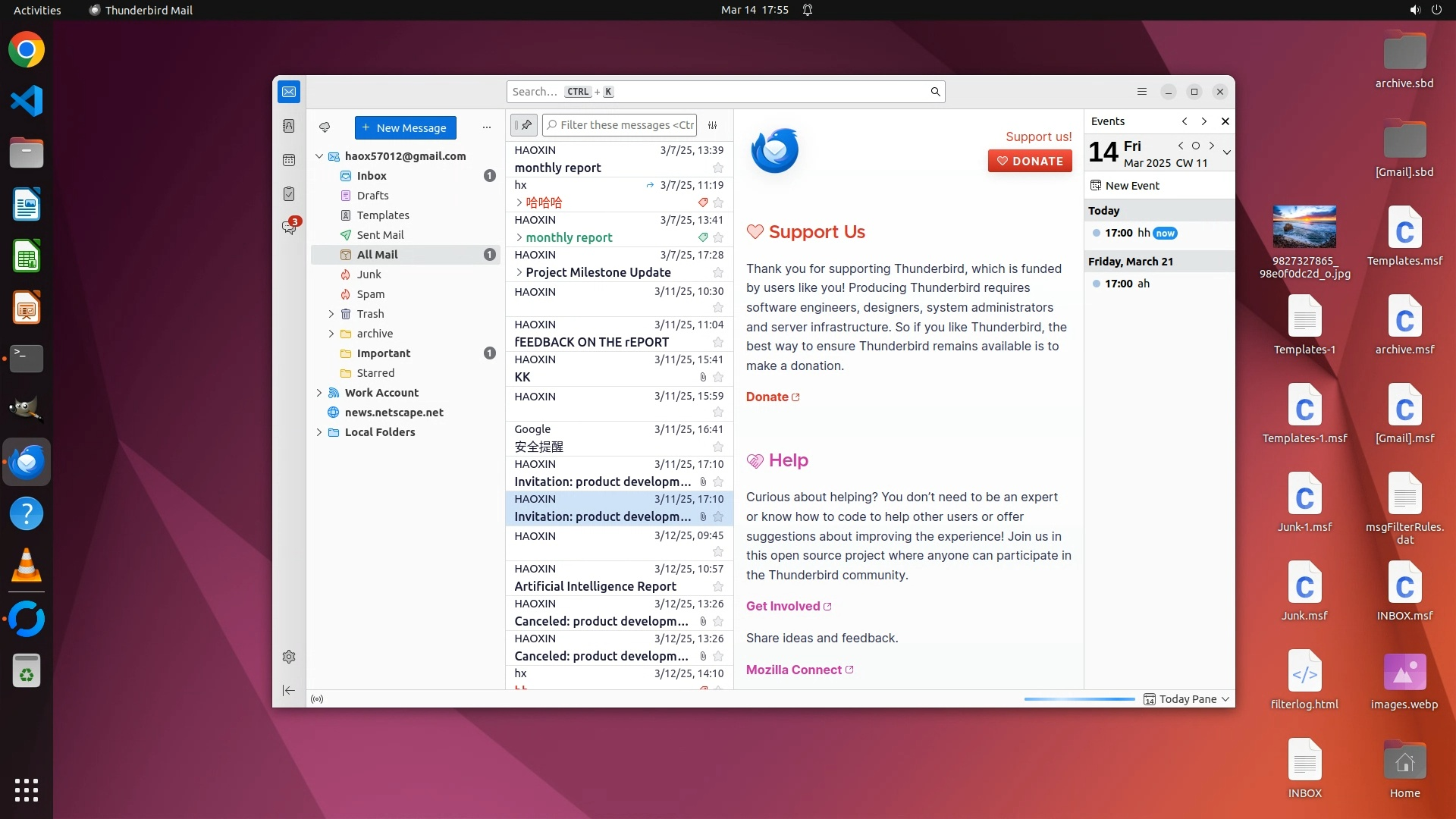Collapse the spaces toolbar arrow icon
This screenshot has width=1456, height=819.
289,690
